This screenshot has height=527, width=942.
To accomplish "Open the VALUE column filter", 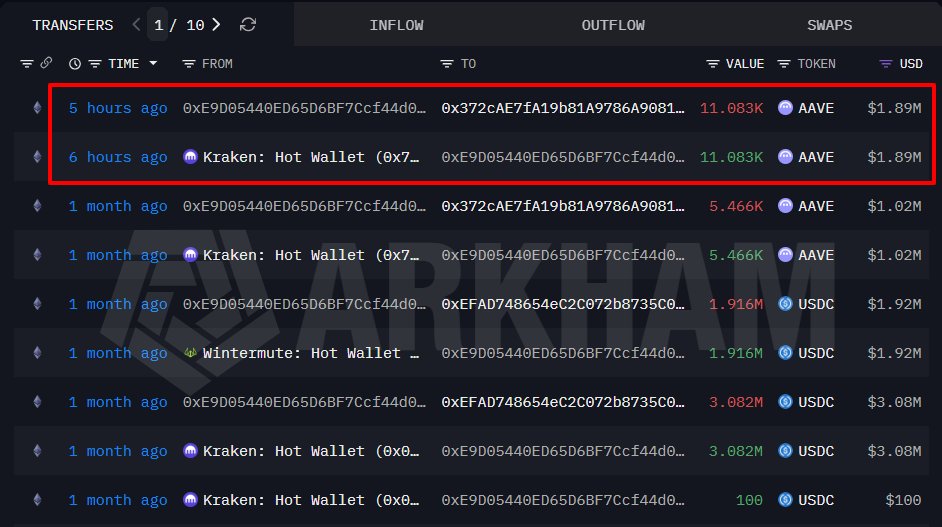I will [713, 64].
